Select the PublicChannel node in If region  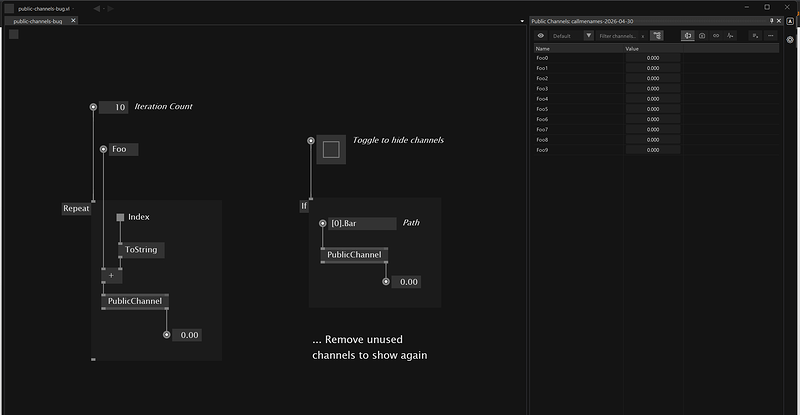click(x=354, y=255)
